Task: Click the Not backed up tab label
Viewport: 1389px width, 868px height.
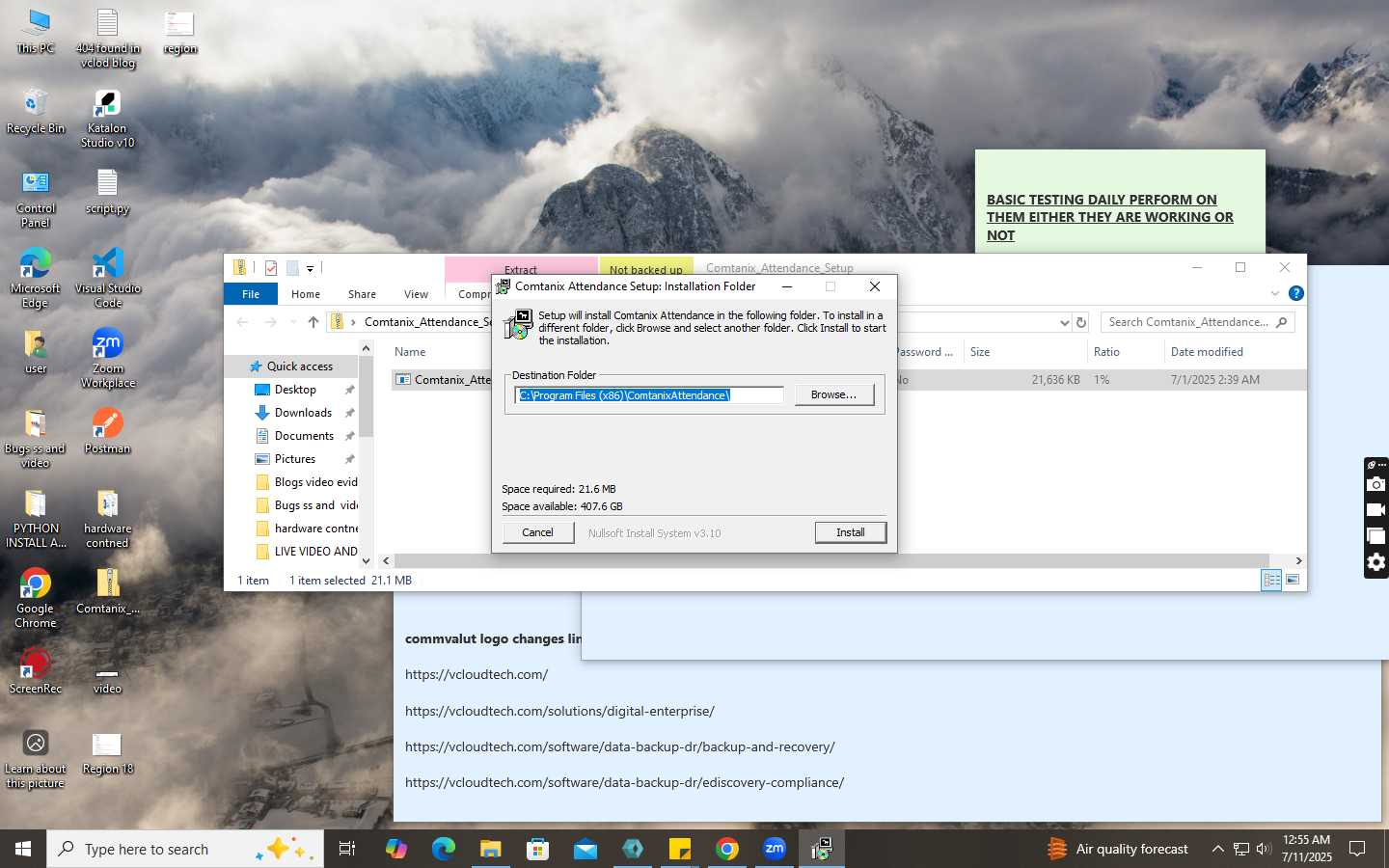Action: (645, 269)
